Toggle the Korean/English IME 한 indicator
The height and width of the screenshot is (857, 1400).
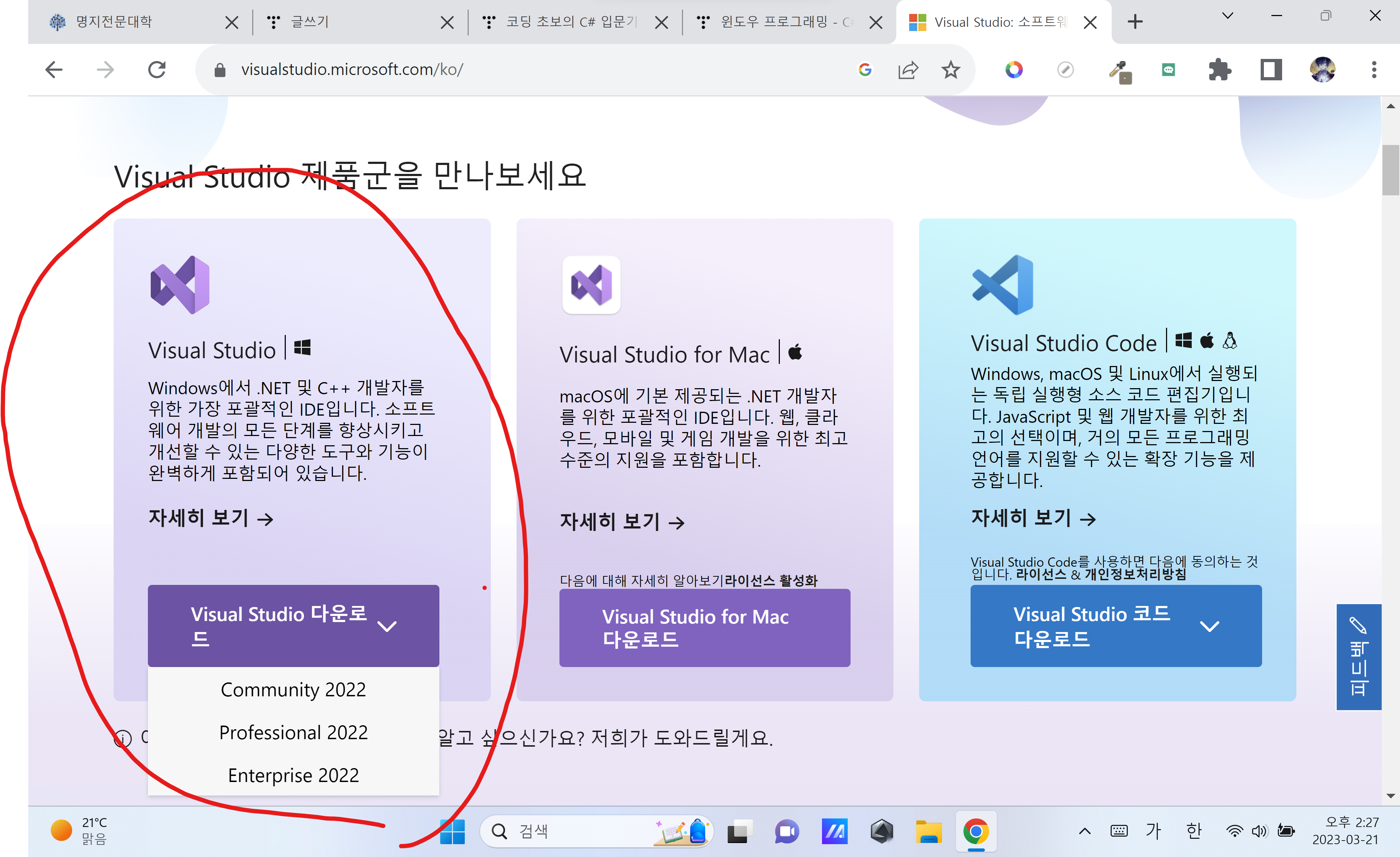pos(1194,831)
